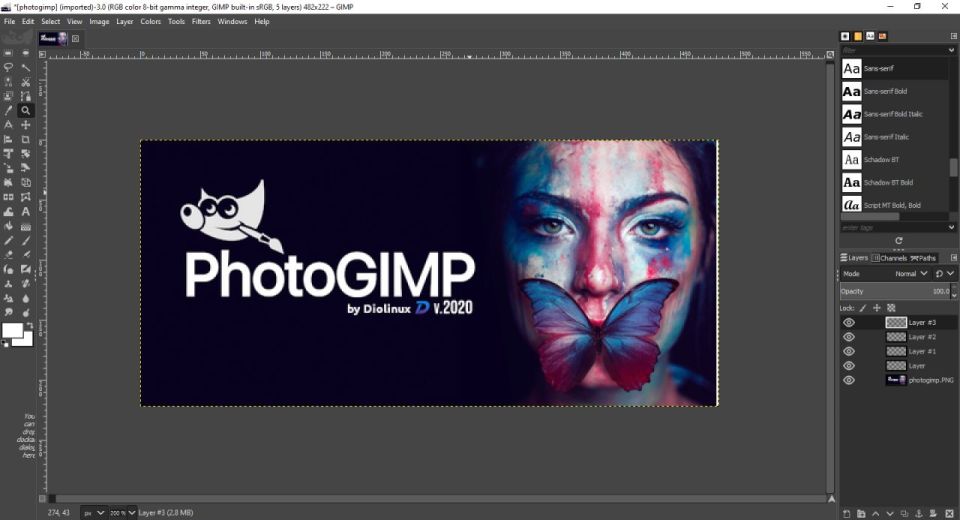
Task: Switch to the Channels tab
Action: [890, 258]
